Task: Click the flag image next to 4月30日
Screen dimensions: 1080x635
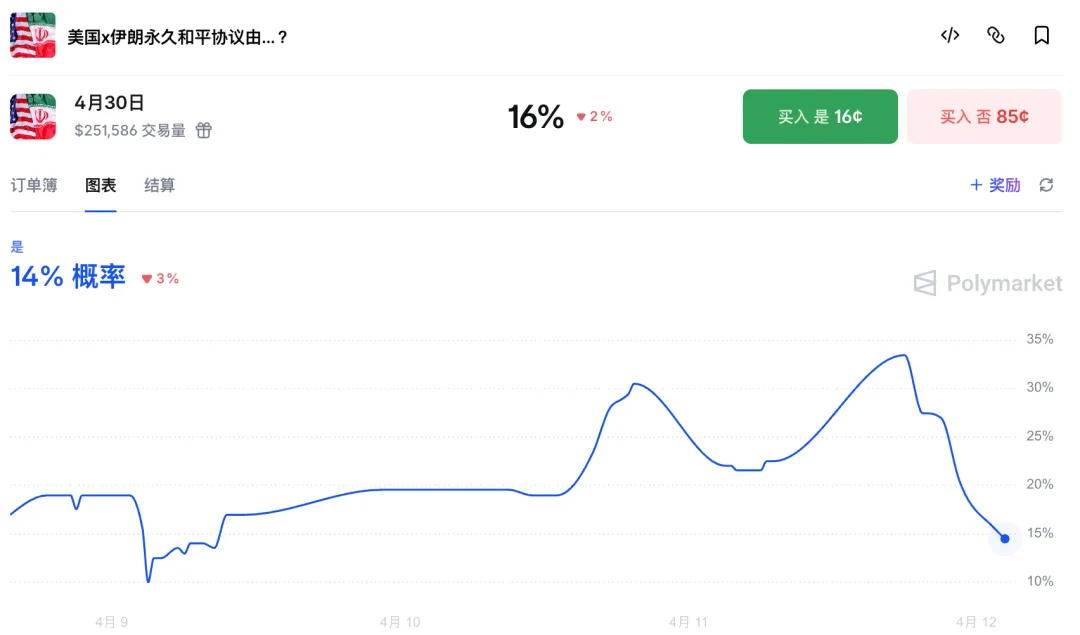Action: click(x=33, y=117)
